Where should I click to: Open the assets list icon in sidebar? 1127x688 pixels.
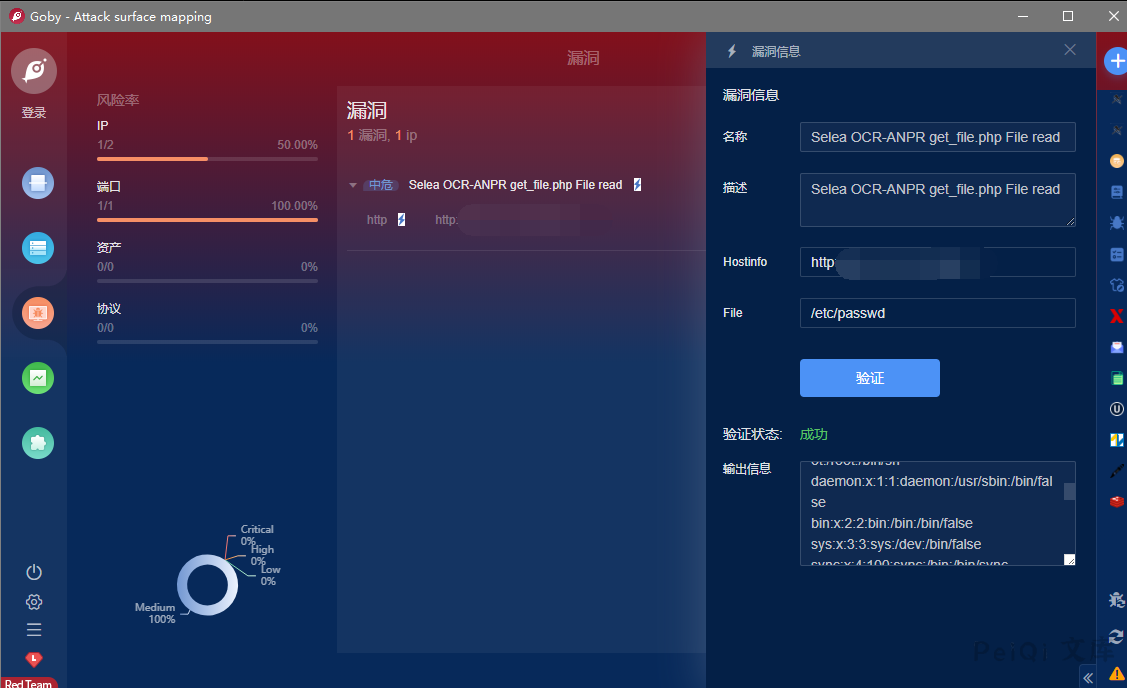38,248
